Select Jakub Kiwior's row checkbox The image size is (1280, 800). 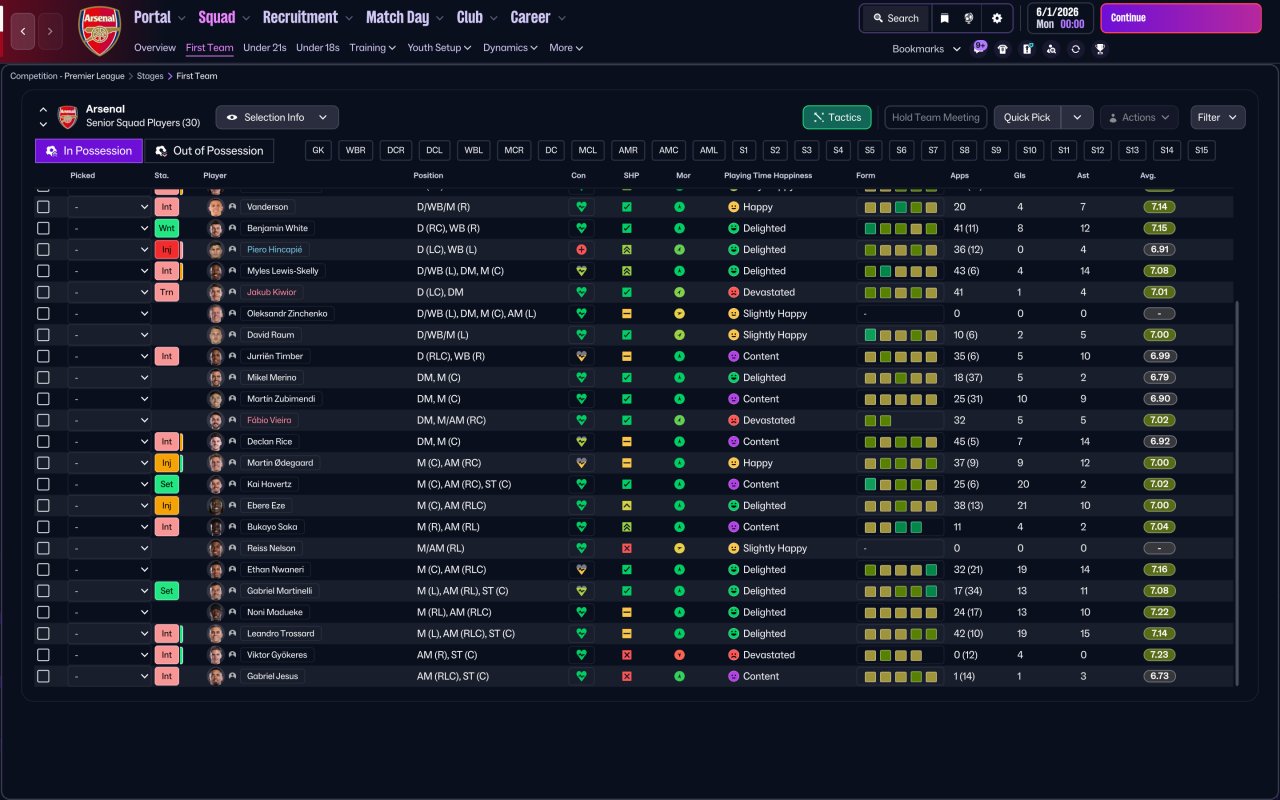pos(43,292)
